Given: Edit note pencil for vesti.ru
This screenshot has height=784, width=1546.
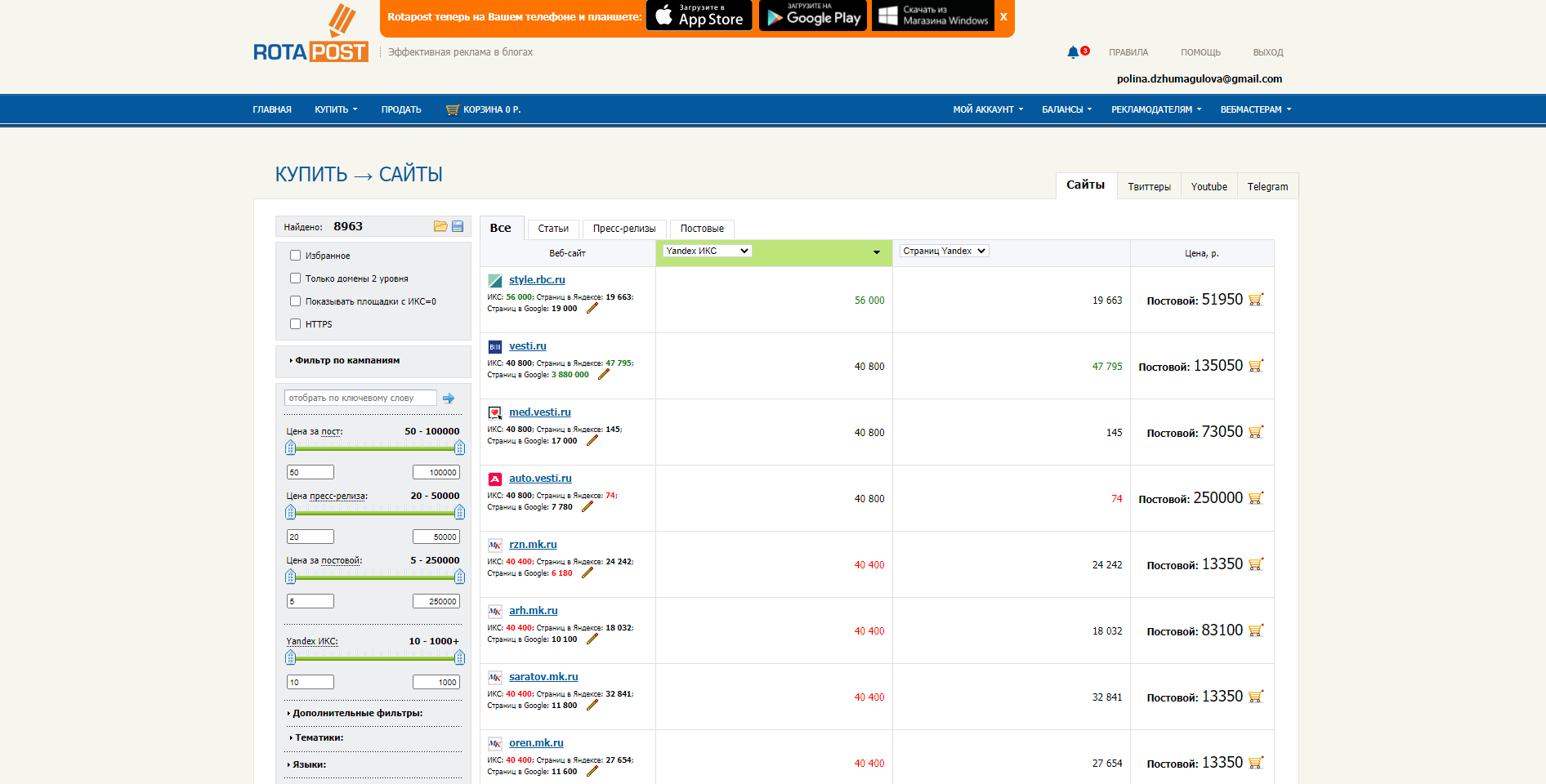Looking at the screenshot, I should click(x=604, y=374).
